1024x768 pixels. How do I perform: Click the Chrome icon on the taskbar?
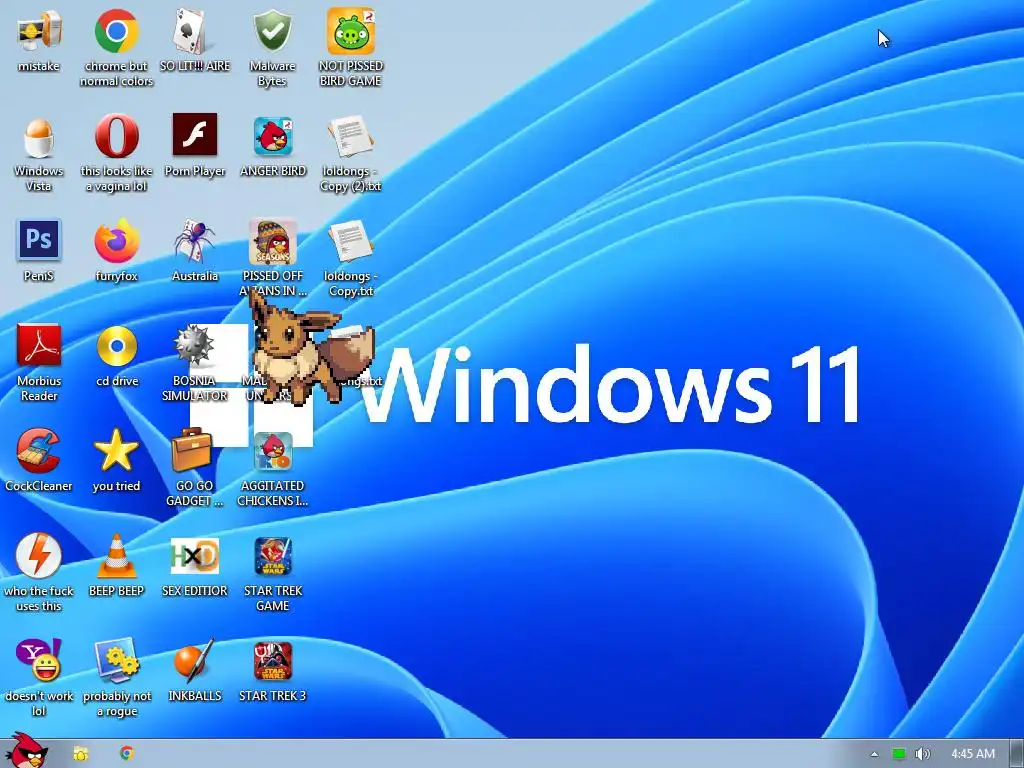[x=127, y=753]
